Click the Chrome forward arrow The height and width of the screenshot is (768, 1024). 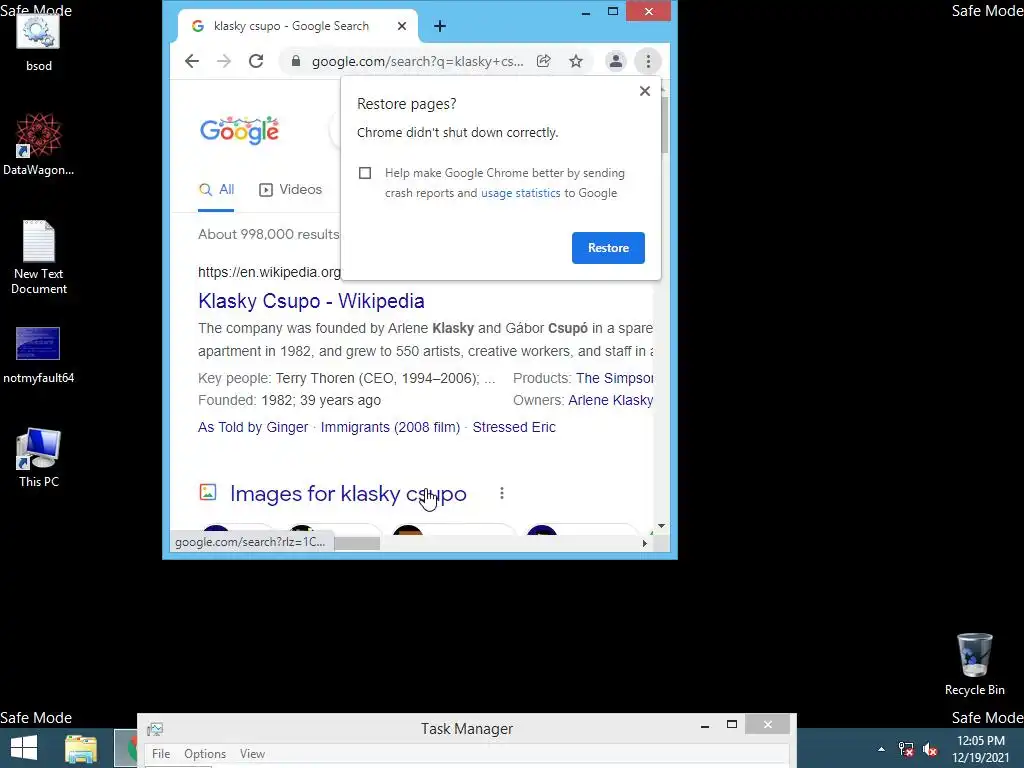[x=224, y=61]
